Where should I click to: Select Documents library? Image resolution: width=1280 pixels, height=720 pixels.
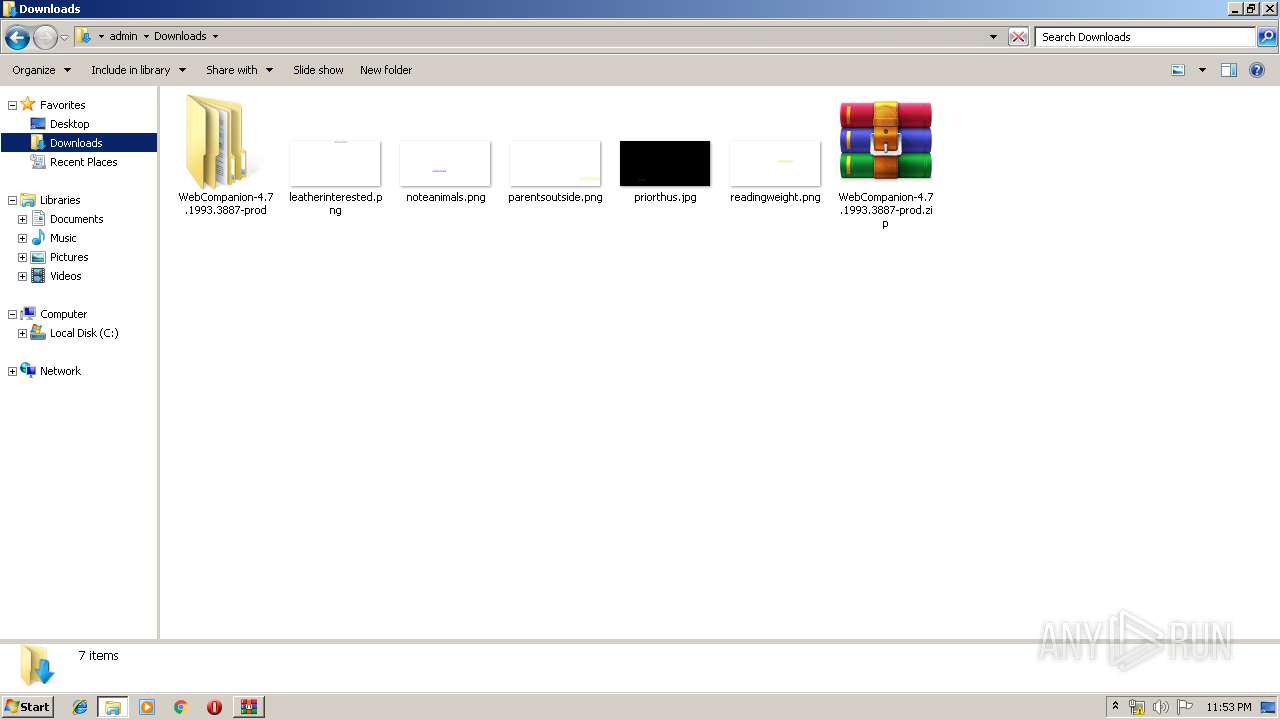[76, 219]
